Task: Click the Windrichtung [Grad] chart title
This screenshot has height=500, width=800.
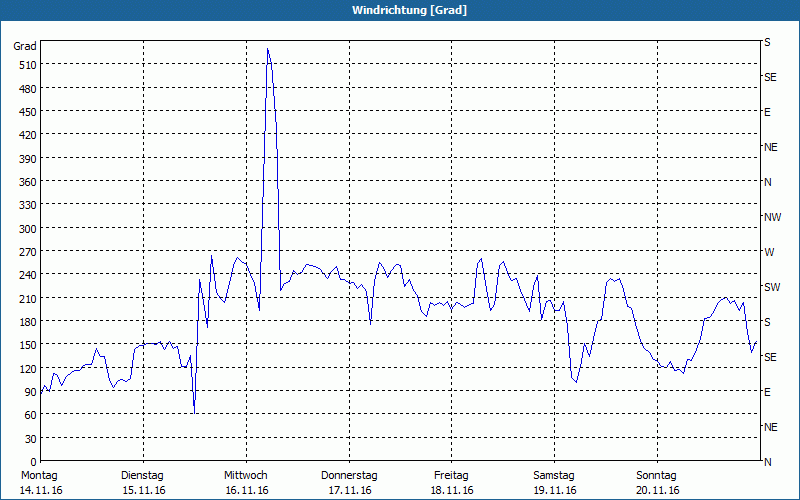Action: (x=409, y=10)
